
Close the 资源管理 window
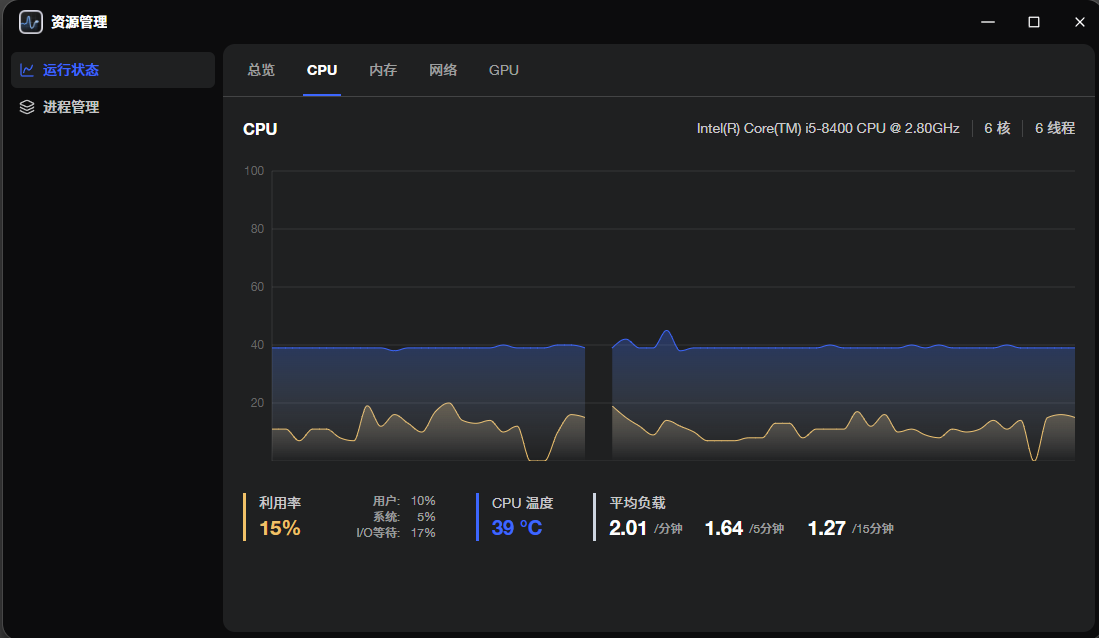point(1079,22)
